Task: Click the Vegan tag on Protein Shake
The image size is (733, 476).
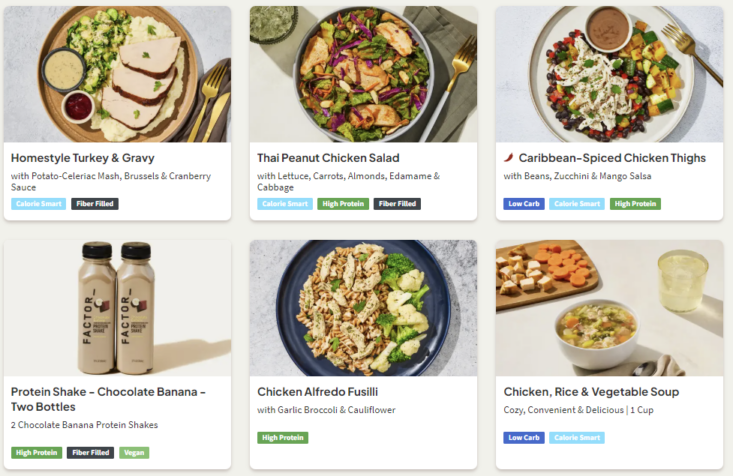Action: (134, 453)
